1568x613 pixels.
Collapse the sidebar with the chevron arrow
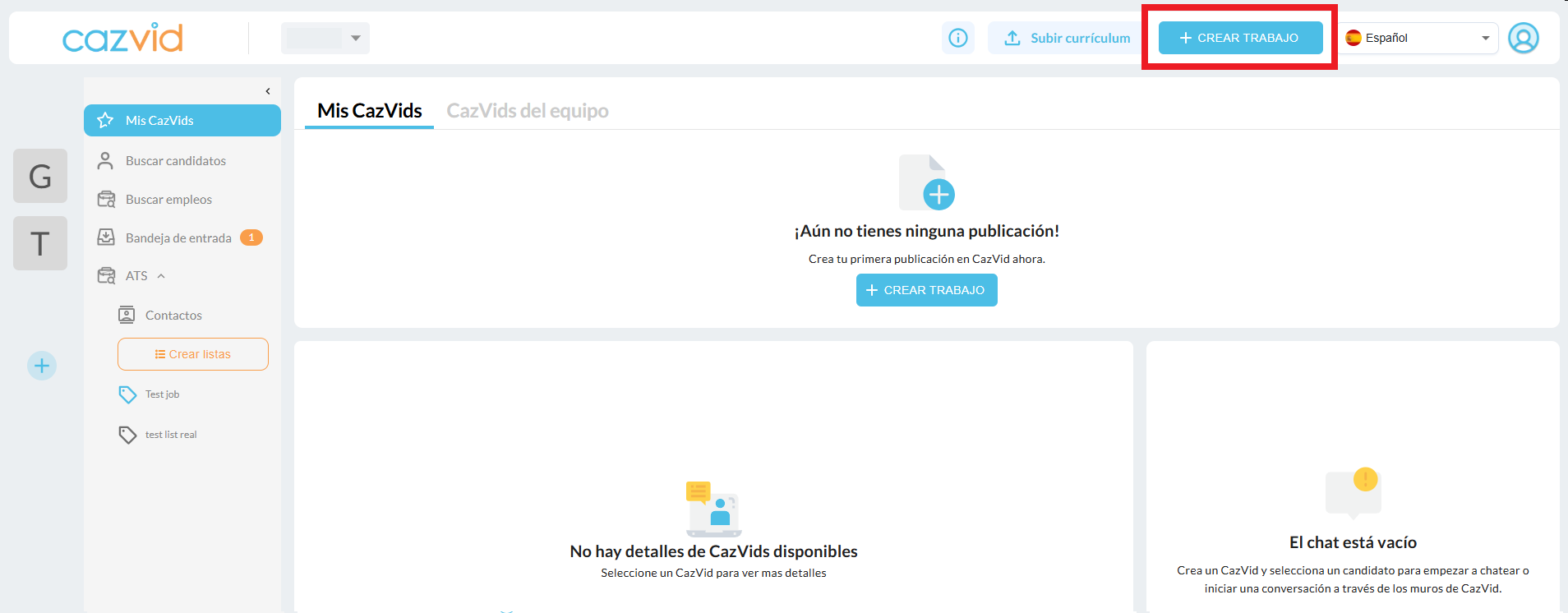point(268,91)
